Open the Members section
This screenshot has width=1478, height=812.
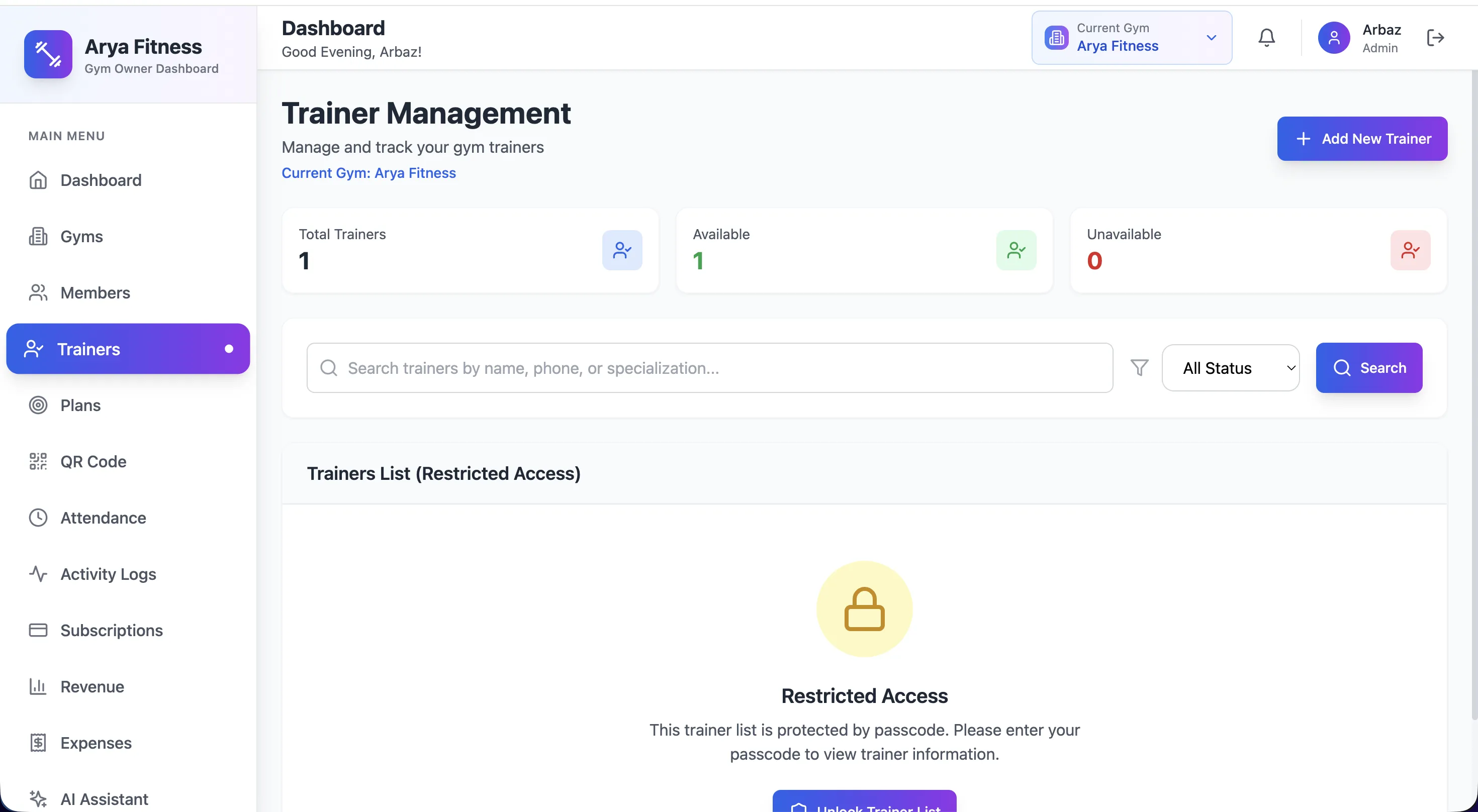pos(95,292)
